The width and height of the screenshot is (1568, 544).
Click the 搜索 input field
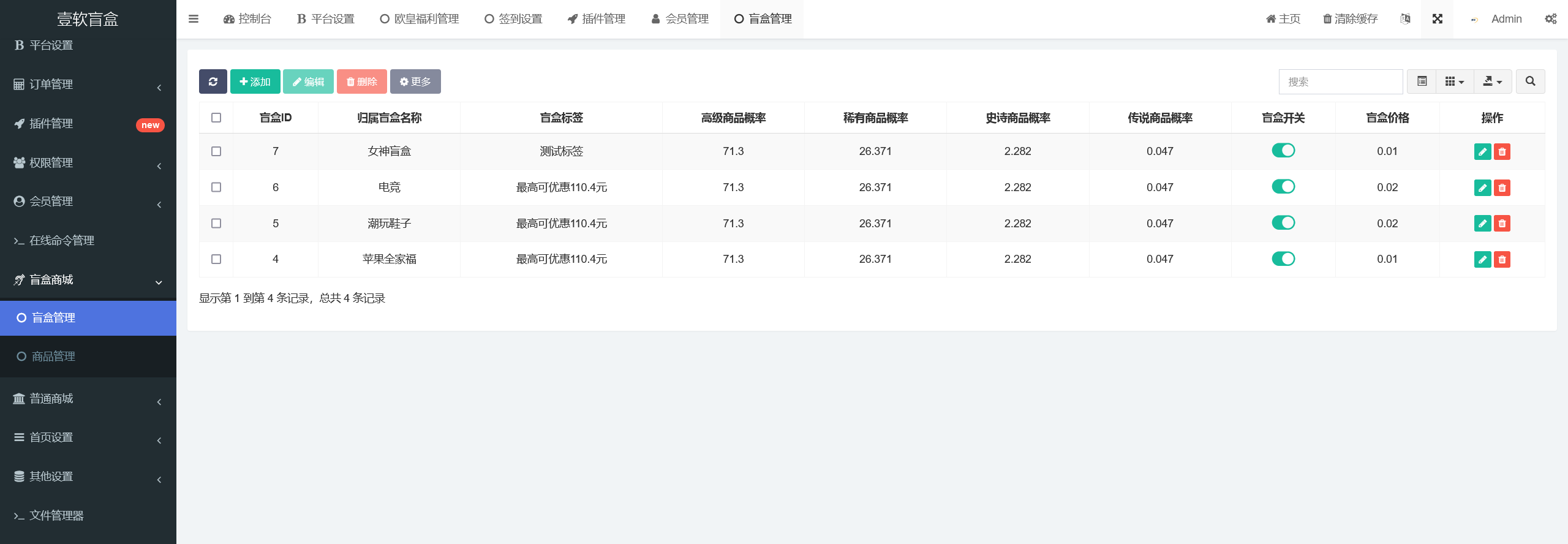click(x=1340, y=81)
